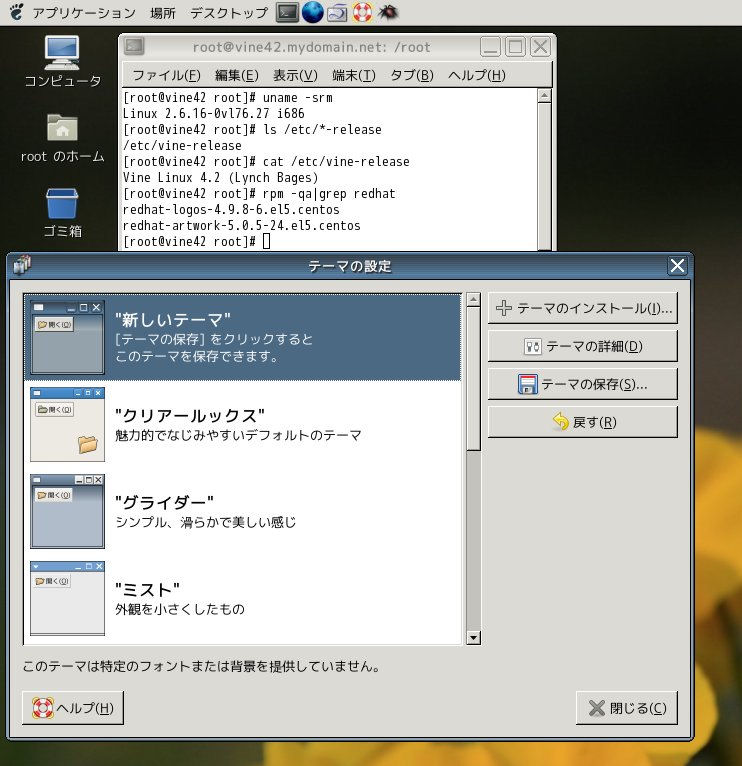The height and width of the screenshot is (766, 742).
Task: Click テーマの保存(S)... button
Action: click(x=583, y=384)
